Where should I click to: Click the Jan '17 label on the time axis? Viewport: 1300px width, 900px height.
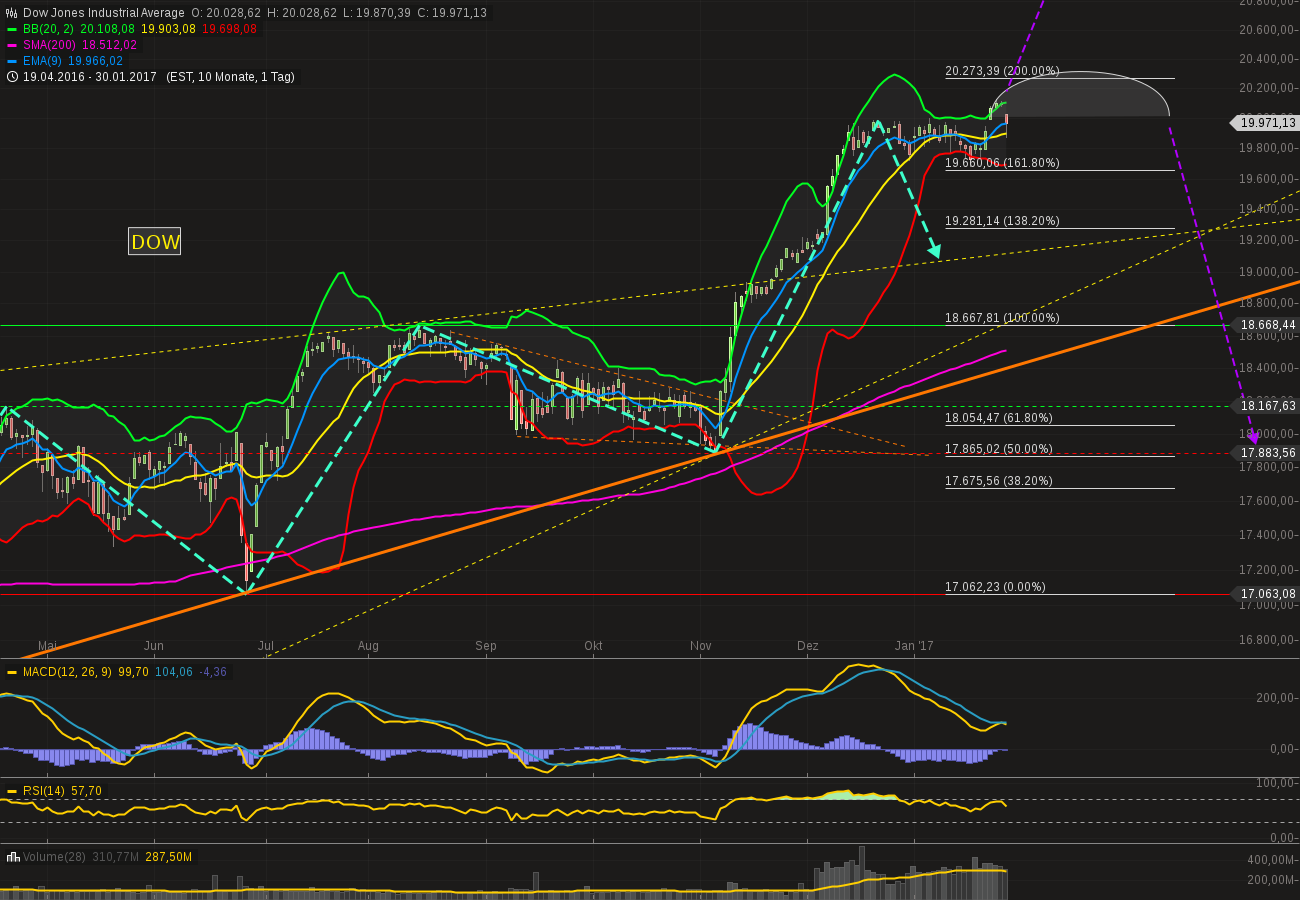point(914,647)
